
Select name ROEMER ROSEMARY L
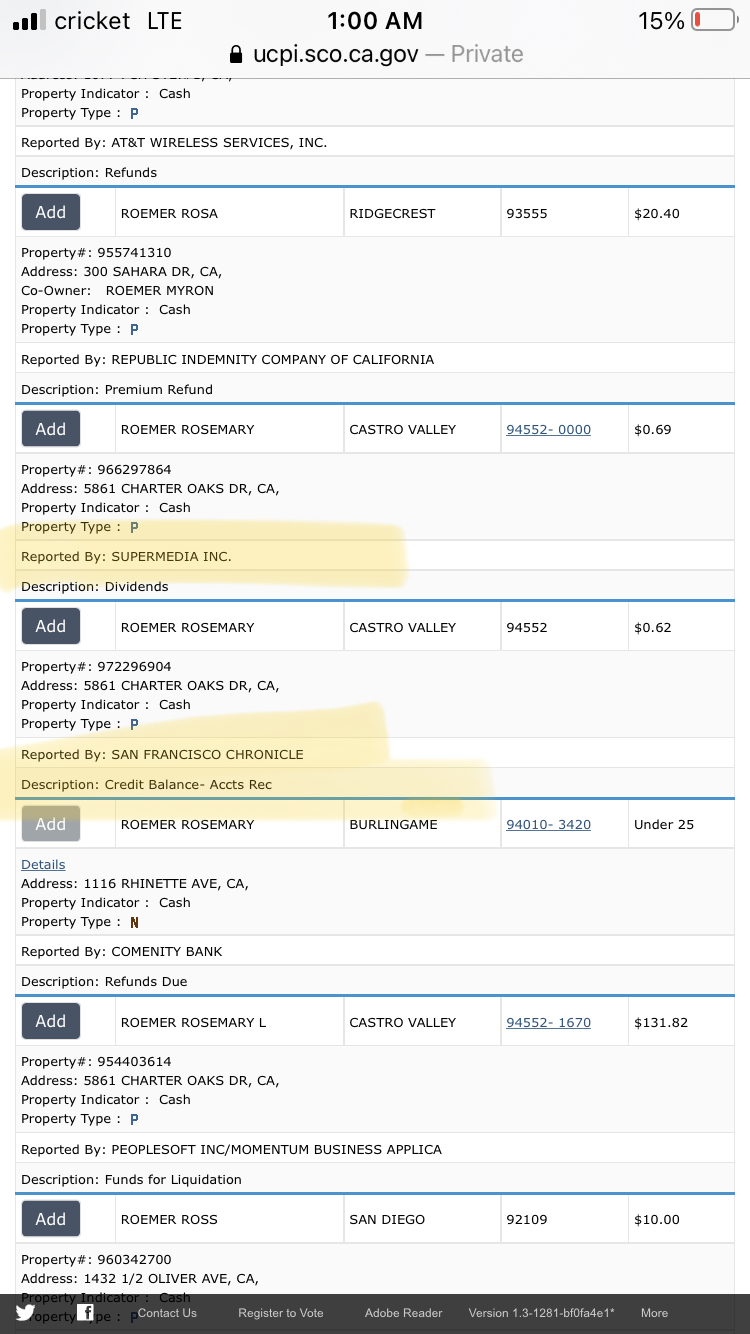(194, 1022)
